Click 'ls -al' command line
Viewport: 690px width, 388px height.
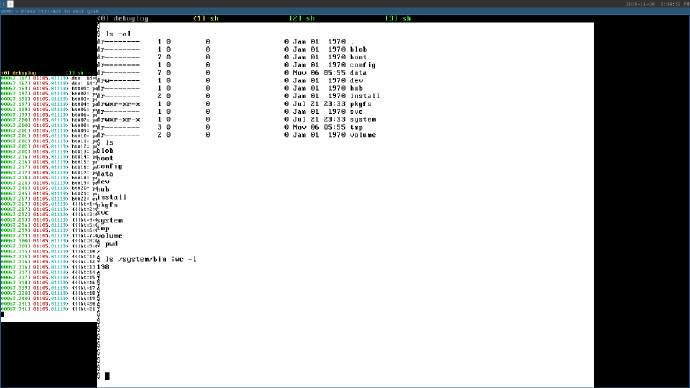coord(118,34)
